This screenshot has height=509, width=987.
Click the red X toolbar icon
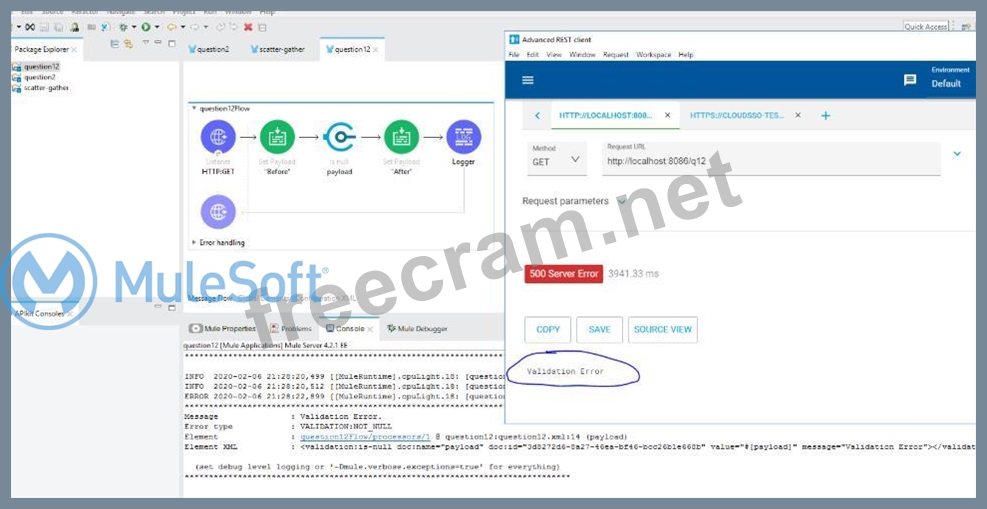tap(247, 27)
